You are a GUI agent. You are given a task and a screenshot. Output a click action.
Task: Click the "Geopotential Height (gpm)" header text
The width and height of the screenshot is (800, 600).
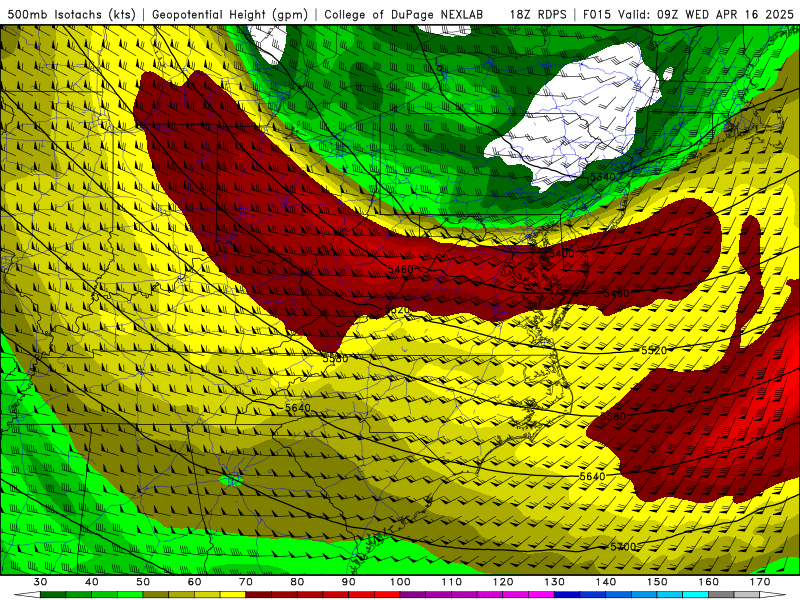pyautogui.click(x=230, y=14)
